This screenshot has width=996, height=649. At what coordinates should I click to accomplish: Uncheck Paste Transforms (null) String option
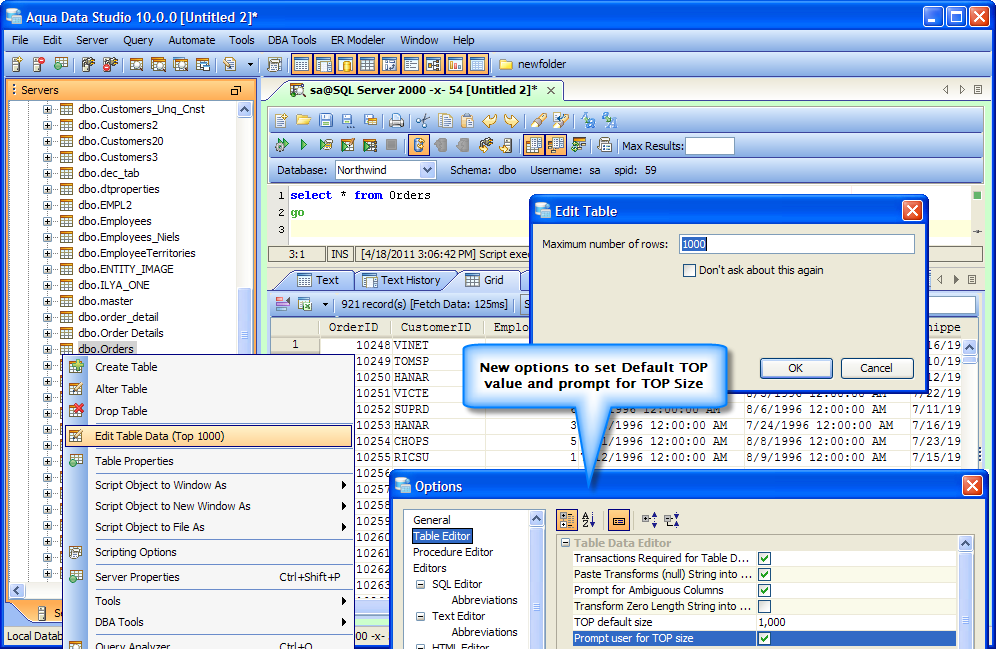(765, 575)
